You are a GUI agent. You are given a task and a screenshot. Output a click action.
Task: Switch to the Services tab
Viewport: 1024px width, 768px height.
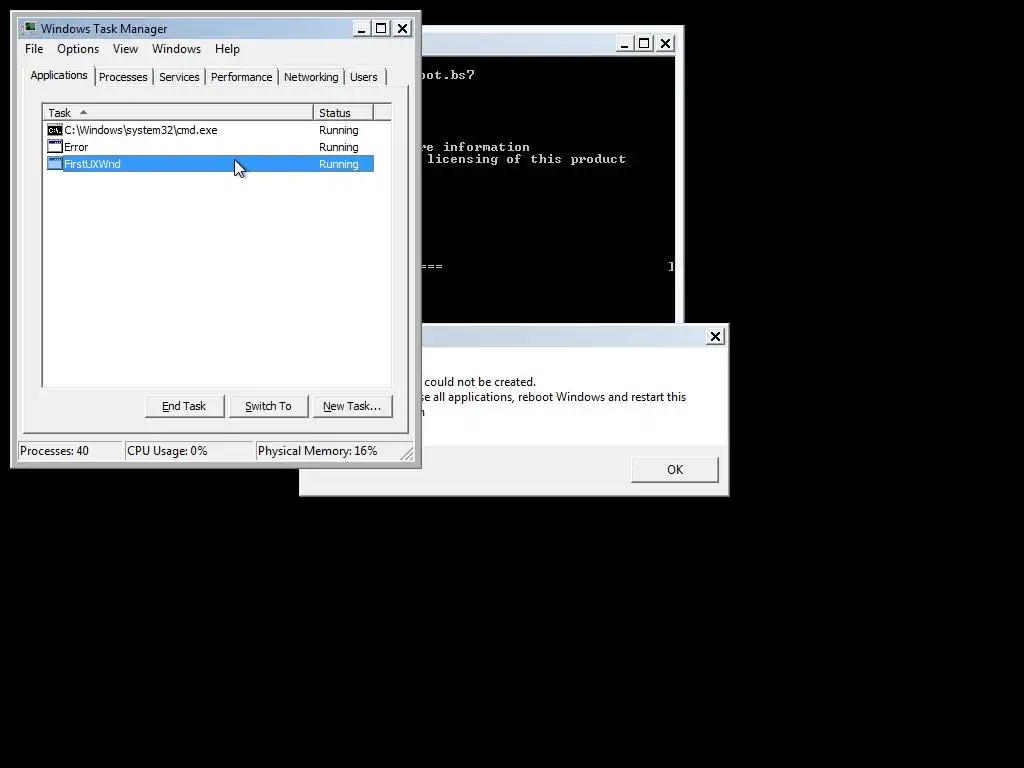pyautogui.click(x=179, y=77)
